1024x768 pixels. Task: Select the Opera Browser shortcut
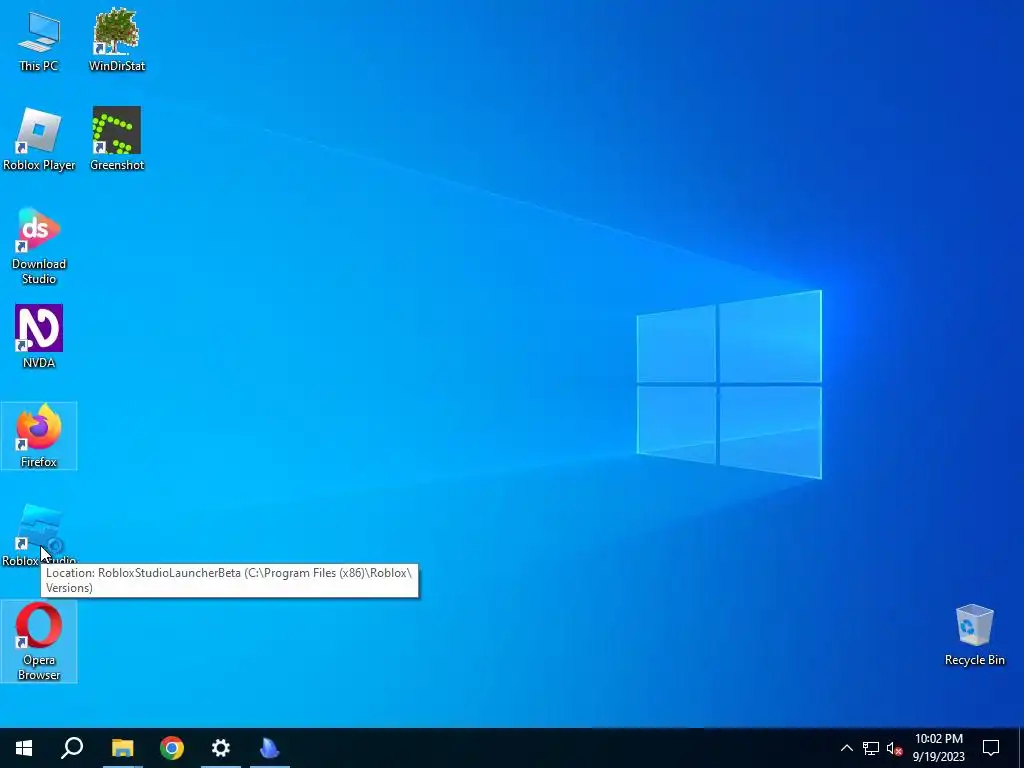(x=39, y=641)
